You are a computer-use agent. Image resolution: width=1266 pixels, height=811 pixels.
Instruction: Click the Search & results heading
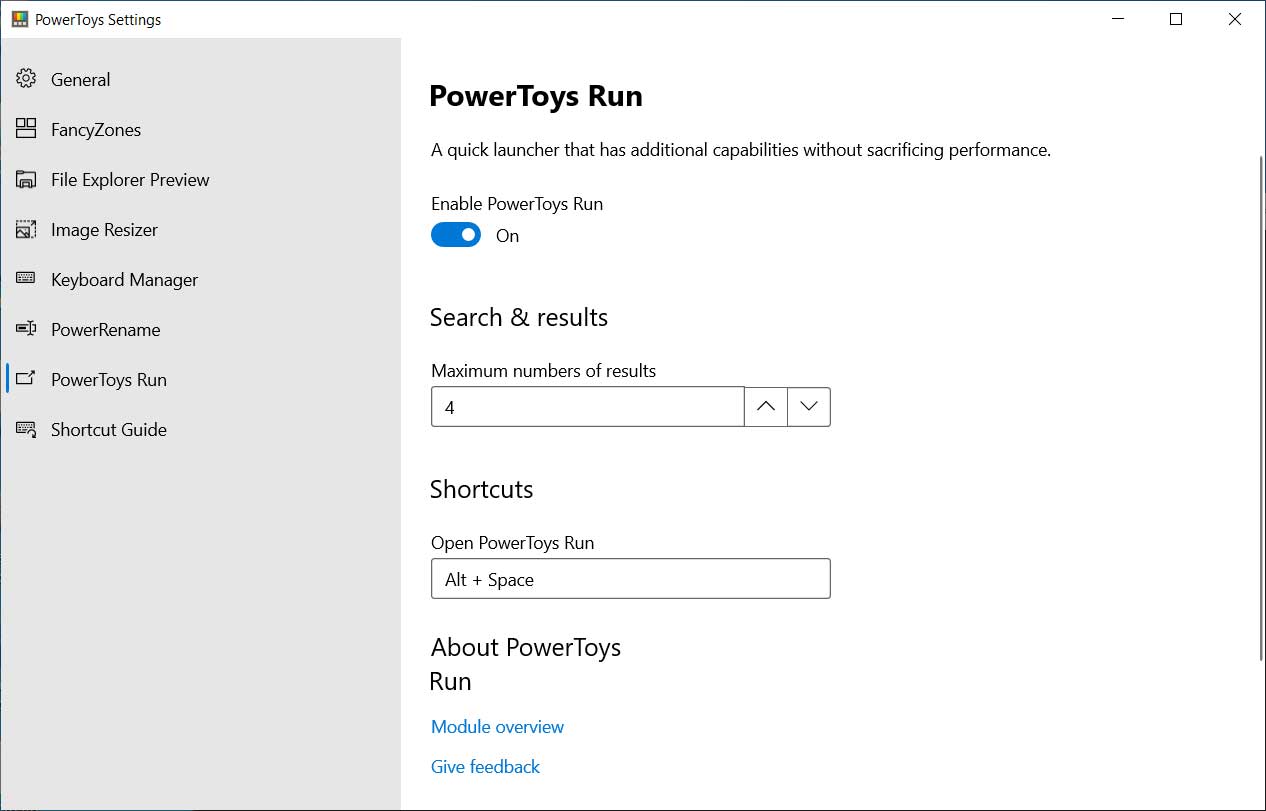click(519, 318)
